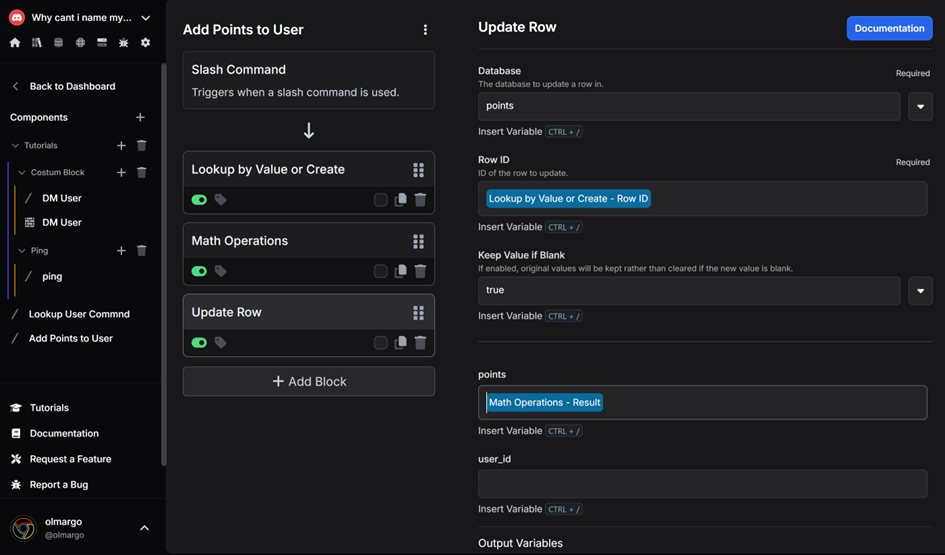Click the tag icon on Lookup by Value or Create
Image resolution: width=945 pixels, height=555 pixels.
point(221,199)
